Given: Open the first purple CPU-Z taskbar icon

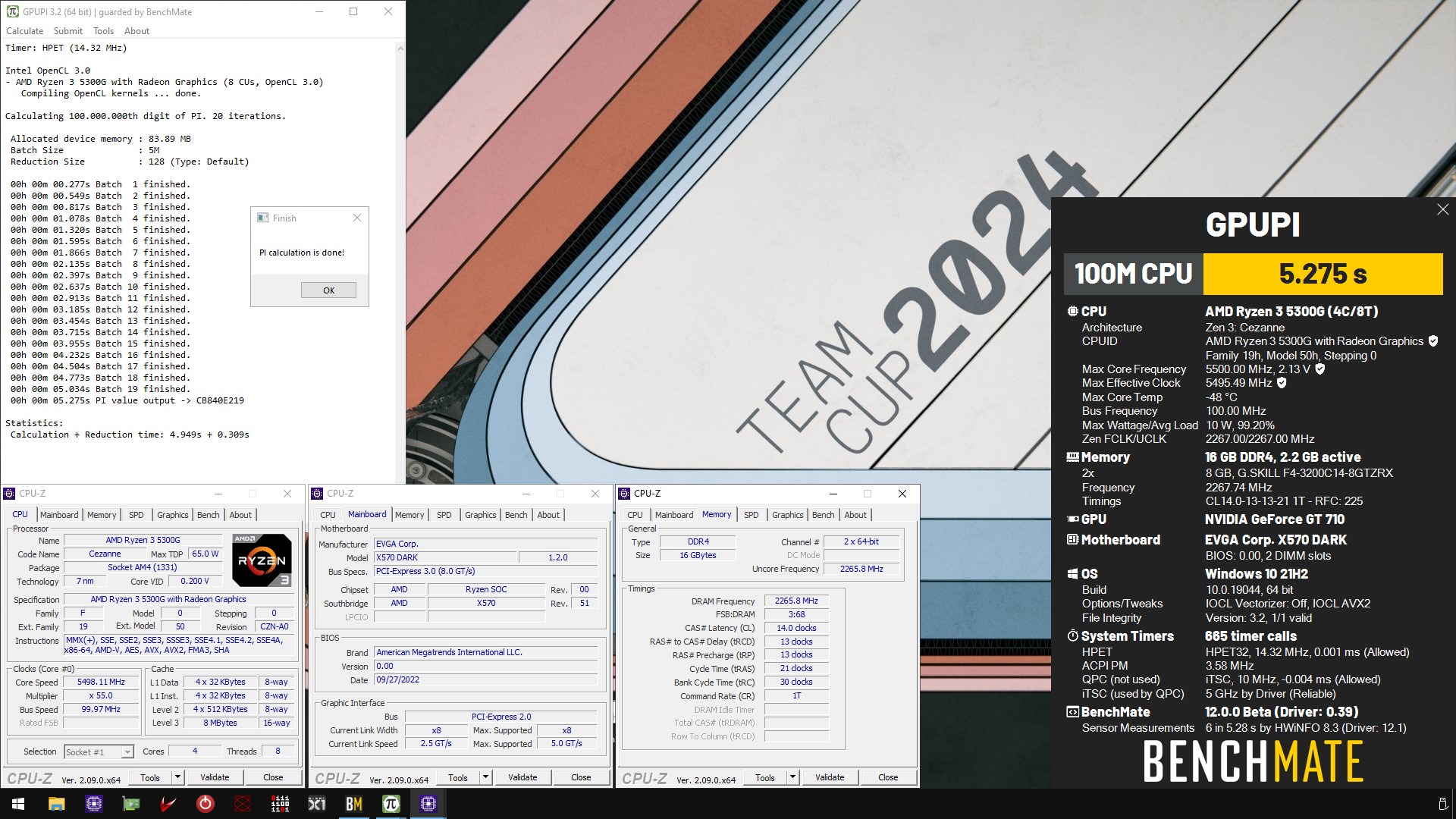Looking at the screenshot, I should 94,804.
